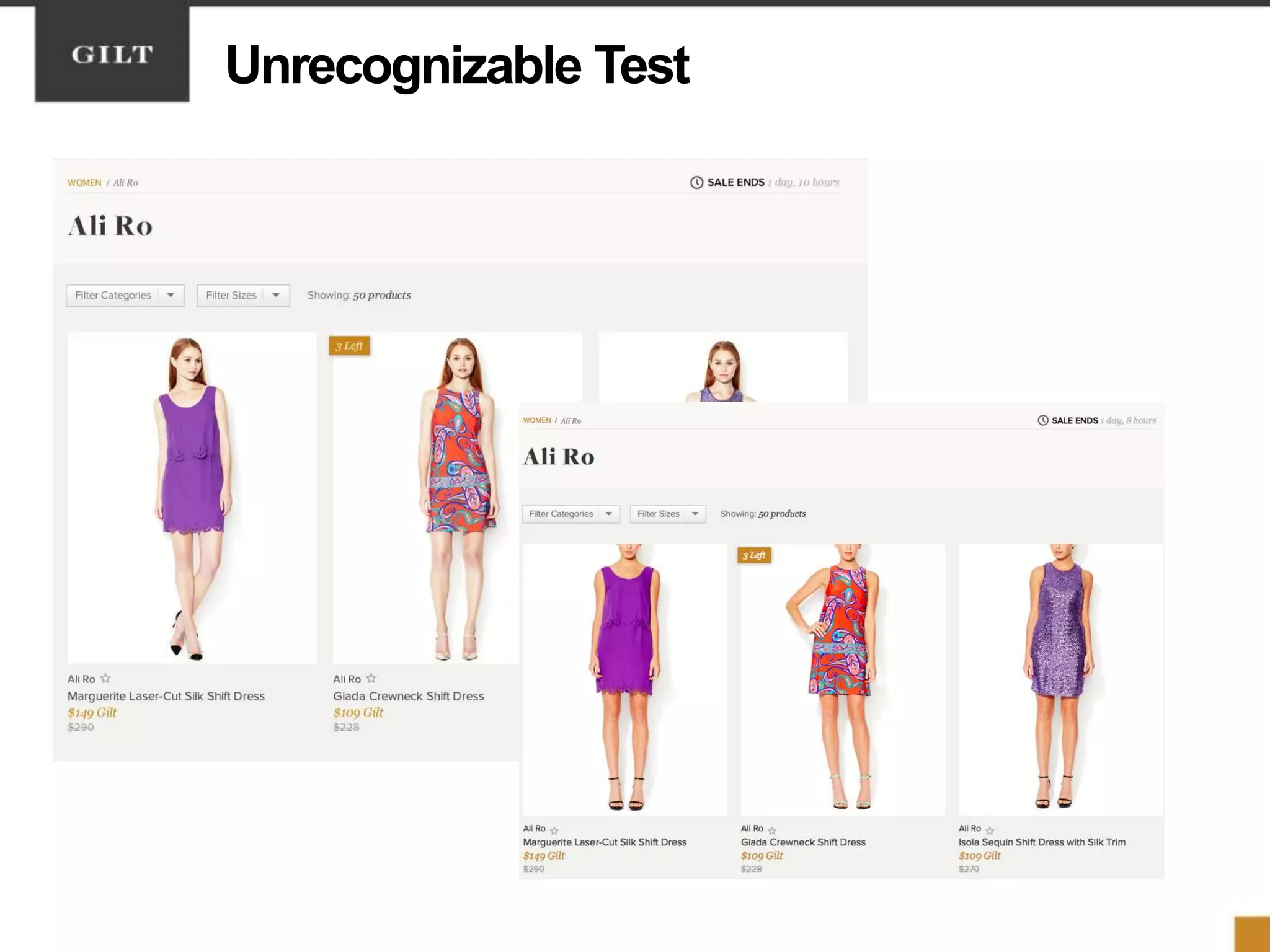Click Ali Ro brand under Marguerite, back page

pos(81,679)
